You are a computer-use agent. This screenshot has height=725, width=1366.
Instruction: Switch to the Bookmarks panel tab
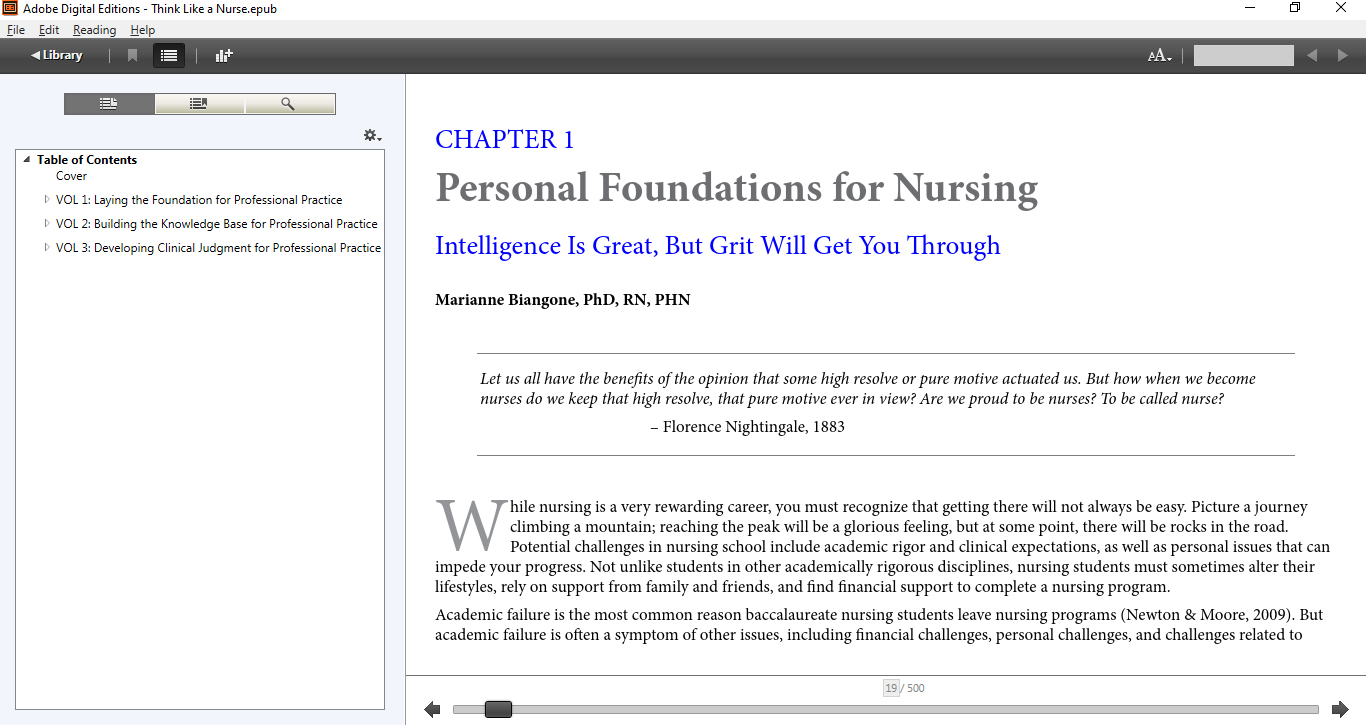pos(199,104)
